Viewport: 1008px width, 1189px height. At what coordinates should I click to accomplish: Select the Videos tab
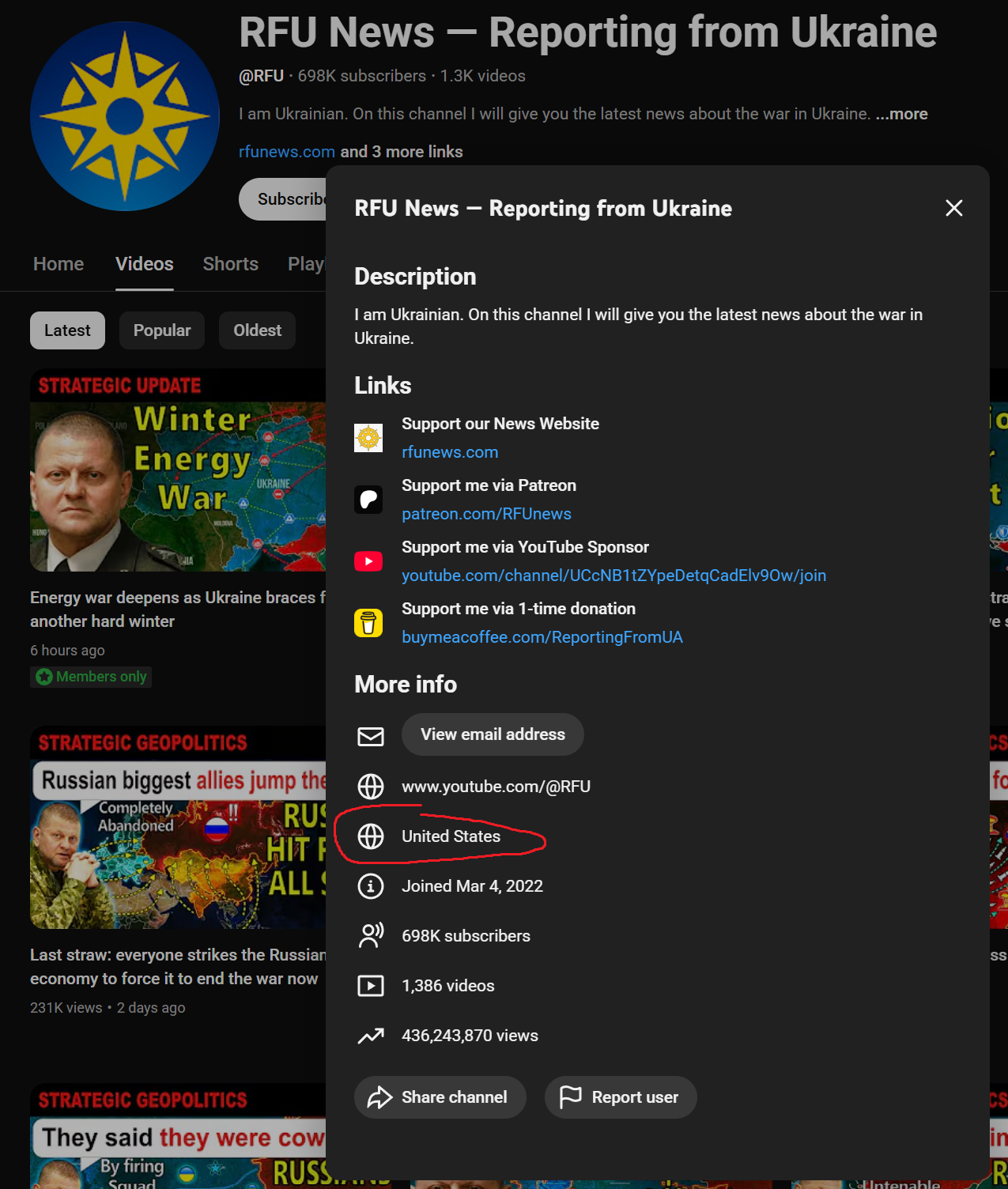(145, 264)
